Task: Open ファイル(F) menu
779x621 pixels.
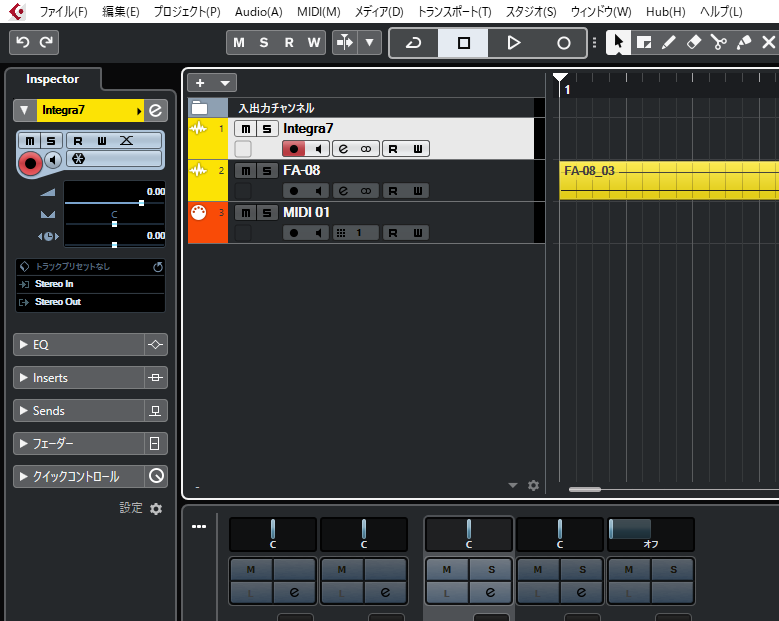Action: point(63,11)
